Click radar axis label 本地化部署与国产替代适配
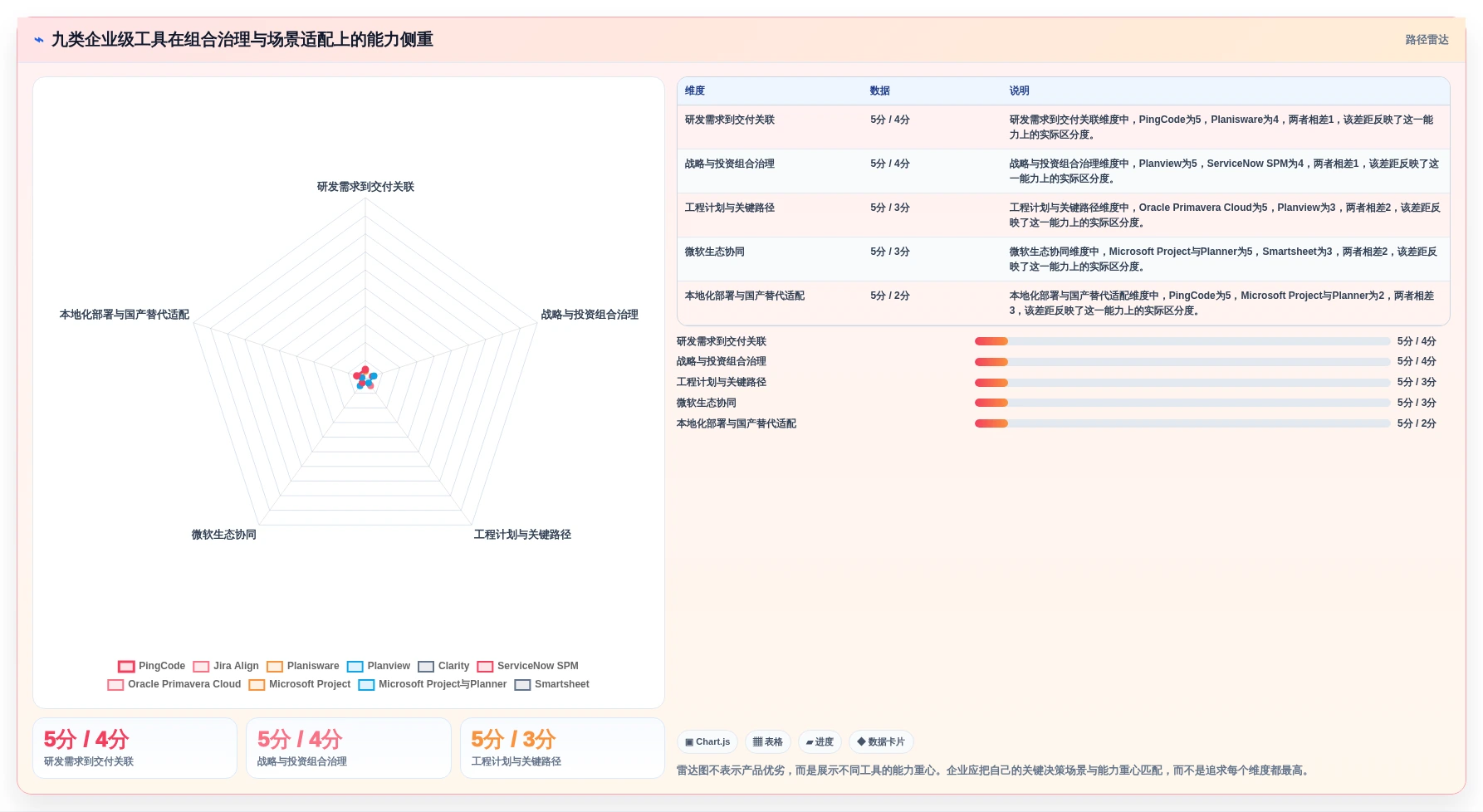1483x812 pixels. click(125, 315)
